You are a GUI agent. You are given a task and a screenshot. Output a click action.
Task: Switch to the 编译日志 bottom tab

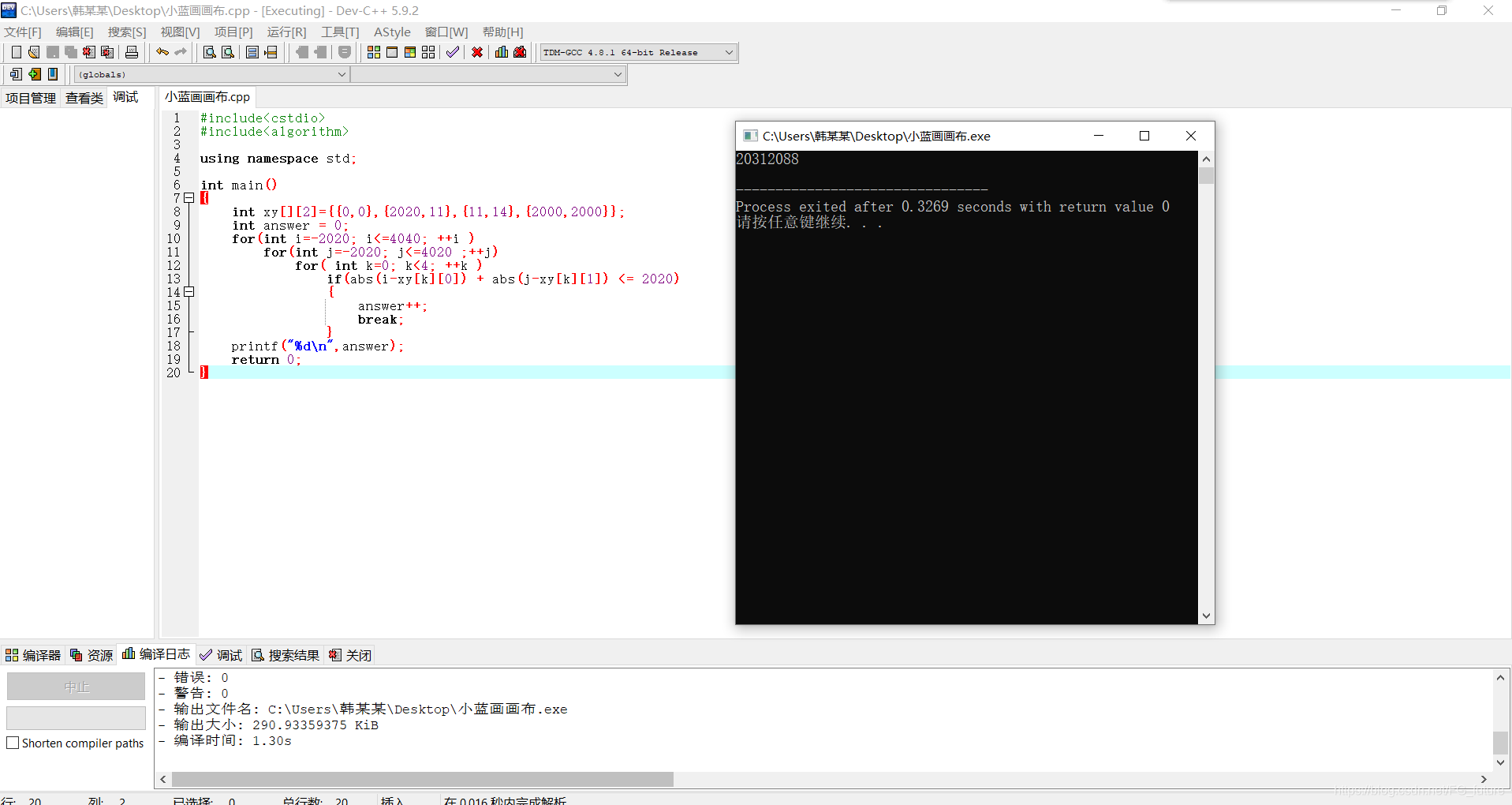(156, 654)
